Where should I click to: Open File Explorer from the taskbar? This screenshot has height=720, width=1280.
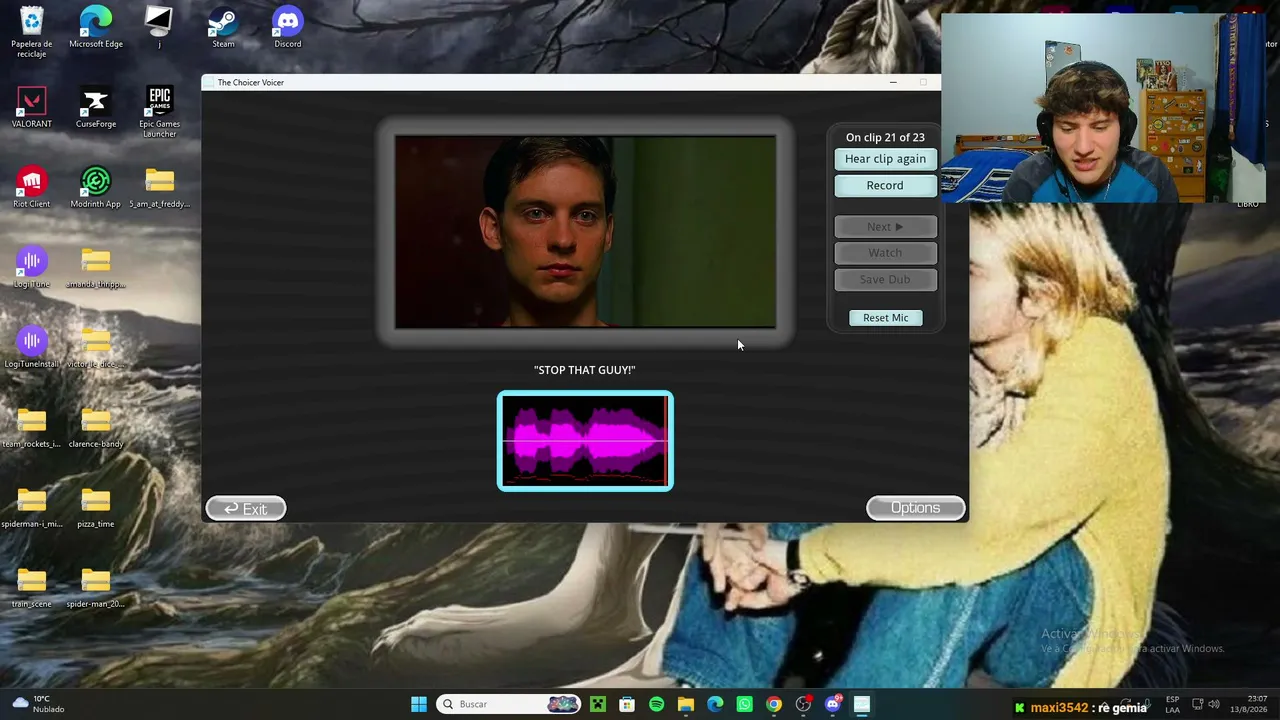[686, 704]
